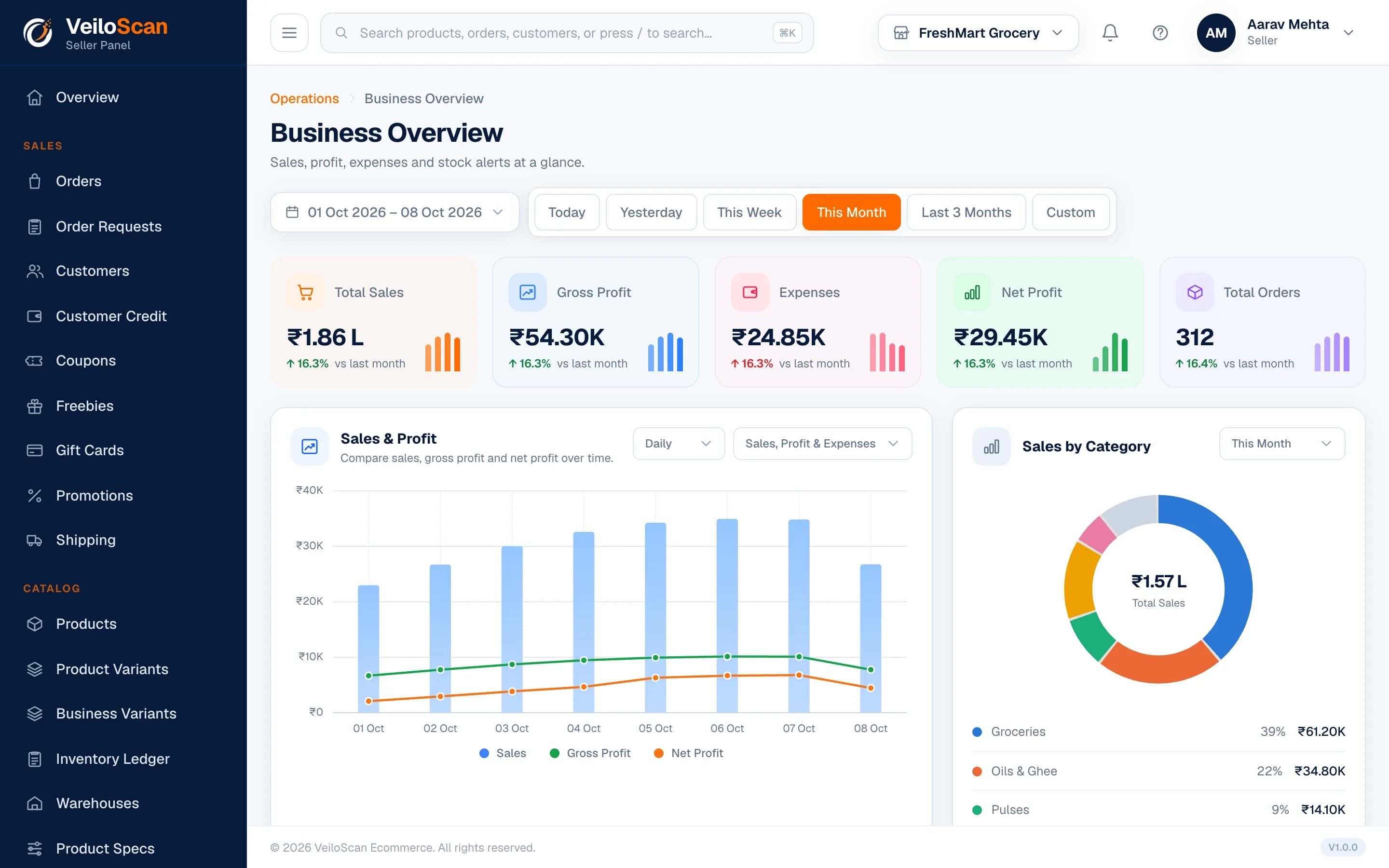Click the ₹34.80K Oils & Ghee value
This screenshot has width=1389, height=868.
(x=1320, y=771)
